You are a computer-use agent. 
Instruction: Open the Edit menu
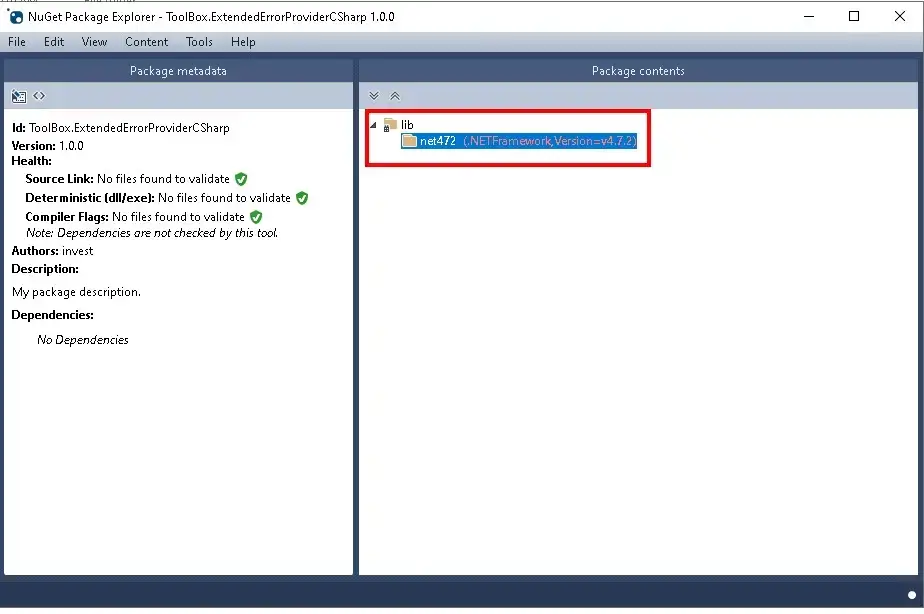pyautogui.click(x=54, y=42)
